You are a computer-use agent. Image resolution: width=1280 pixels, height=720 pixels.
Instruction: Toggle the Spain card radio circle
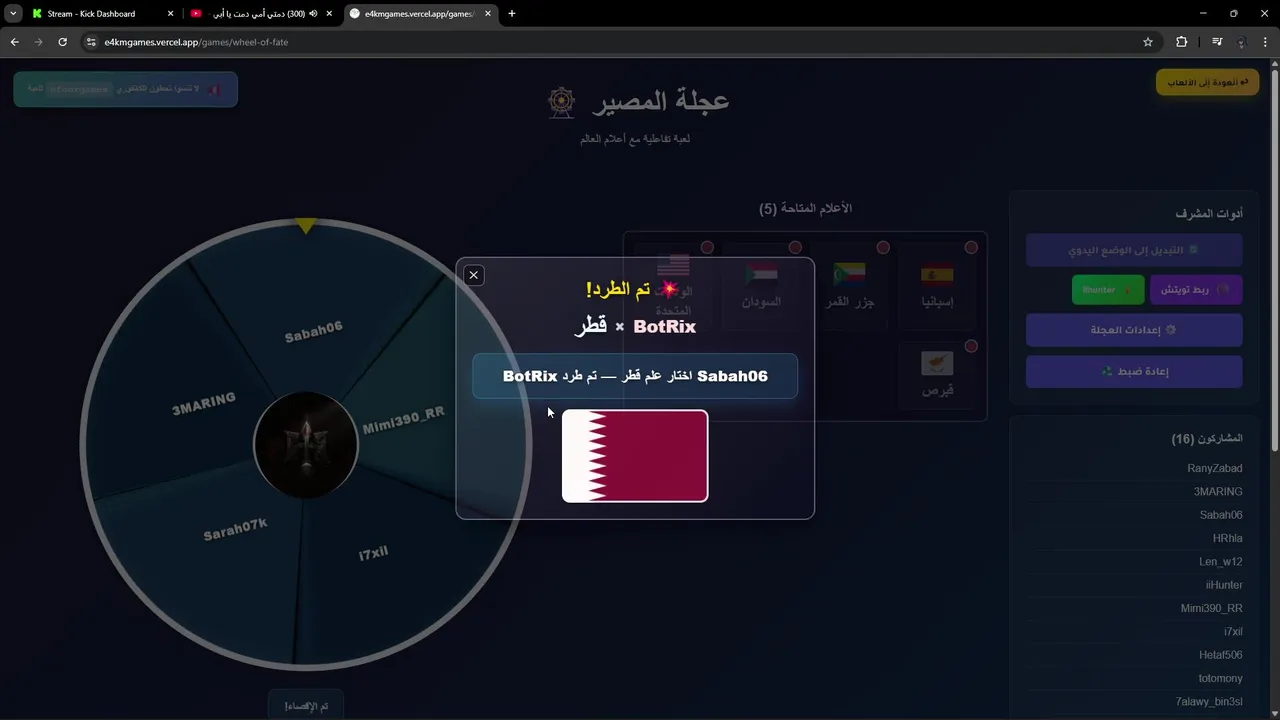971,247
